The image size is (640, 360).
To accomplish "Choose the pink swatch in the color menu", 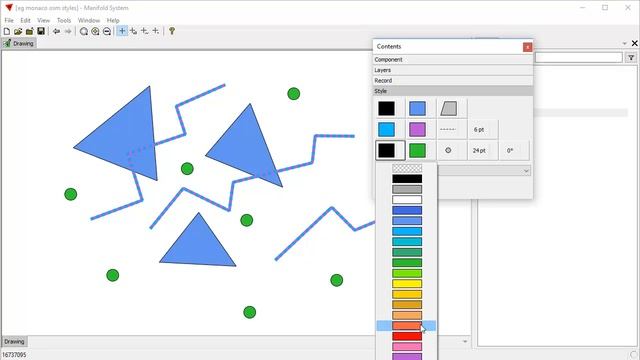I will click(407, 347).
